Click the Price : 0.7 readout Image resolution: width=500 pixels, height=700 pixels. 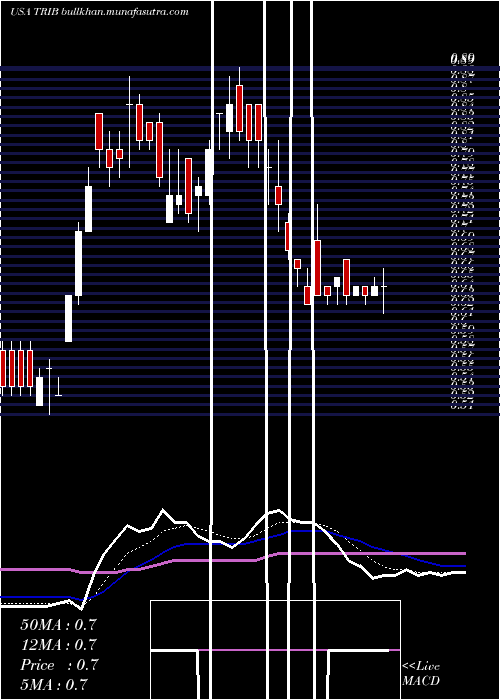click(x=58, y=665)
